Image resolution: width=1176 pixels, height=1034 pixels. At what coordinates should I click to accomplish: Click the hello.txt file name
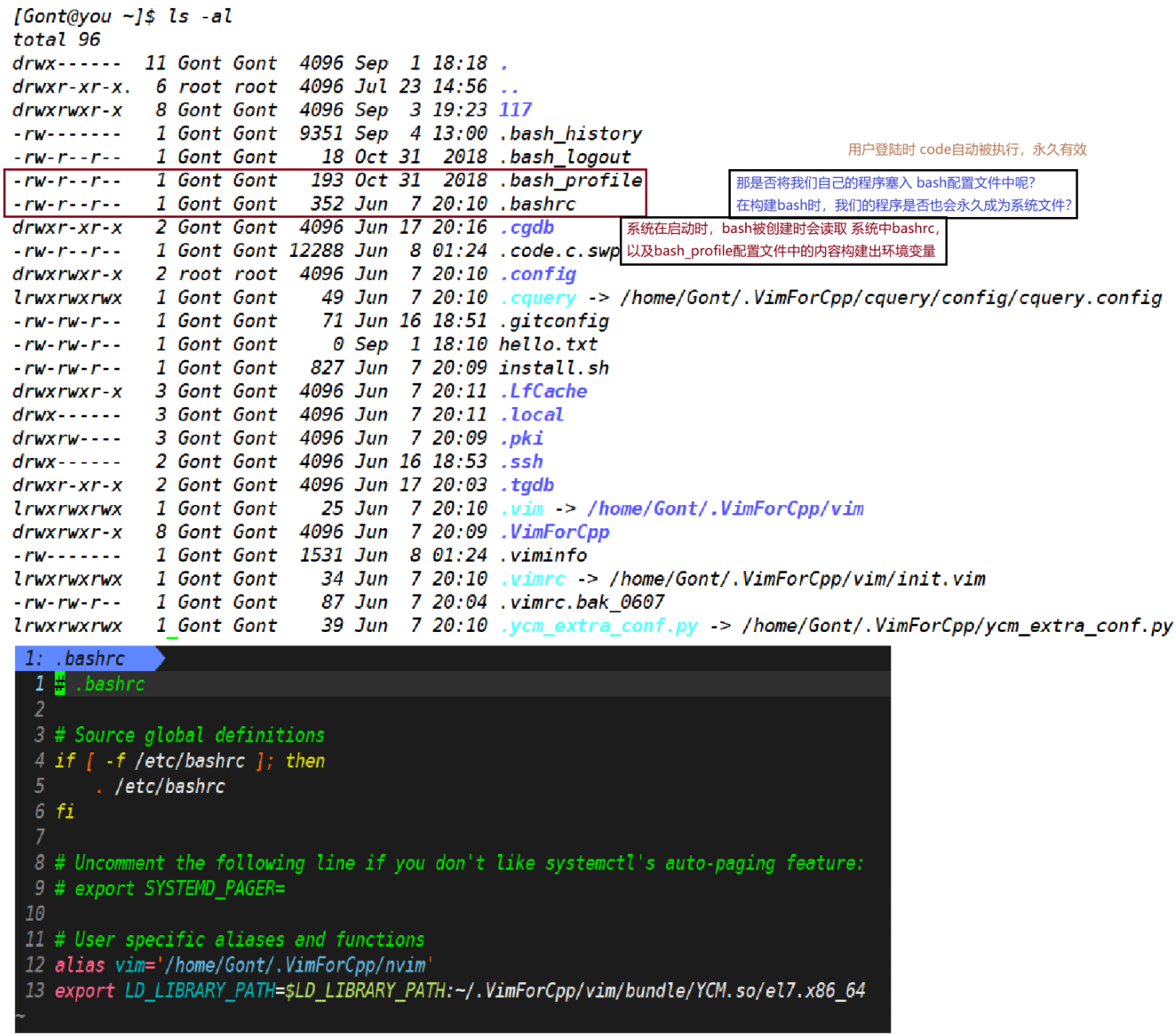pos(549,344)
